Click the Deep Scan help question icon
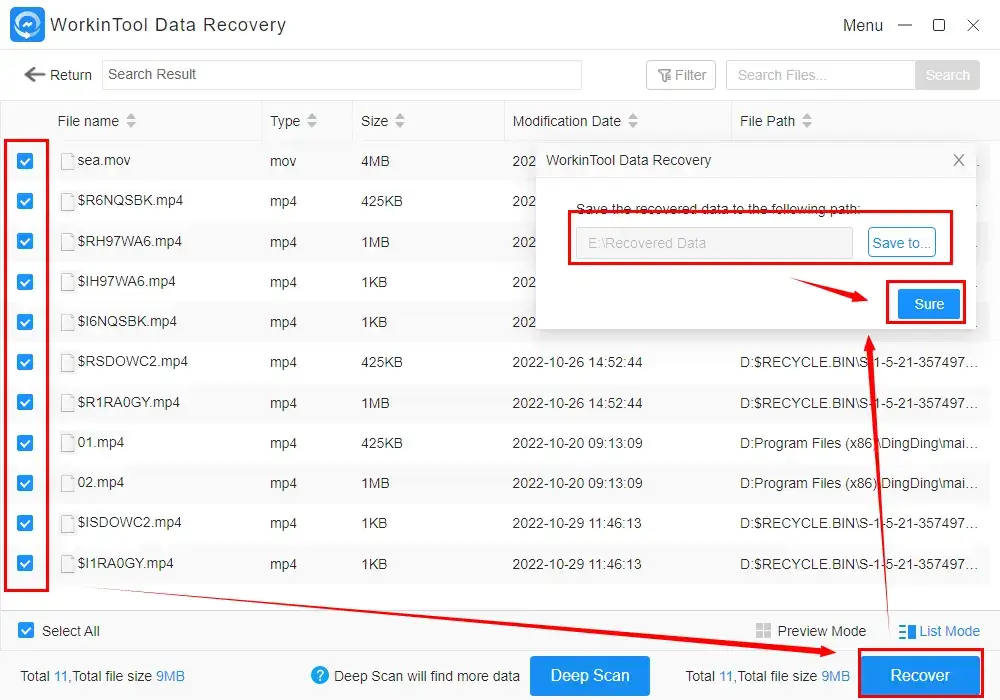 (320, 675)
